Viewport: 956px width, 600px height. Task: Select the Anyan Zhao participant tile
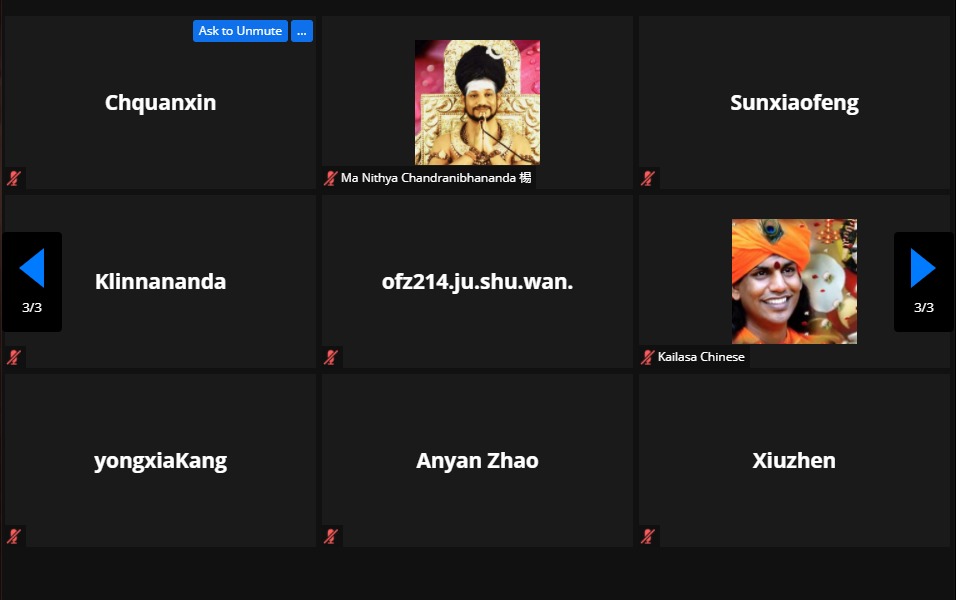477,461
